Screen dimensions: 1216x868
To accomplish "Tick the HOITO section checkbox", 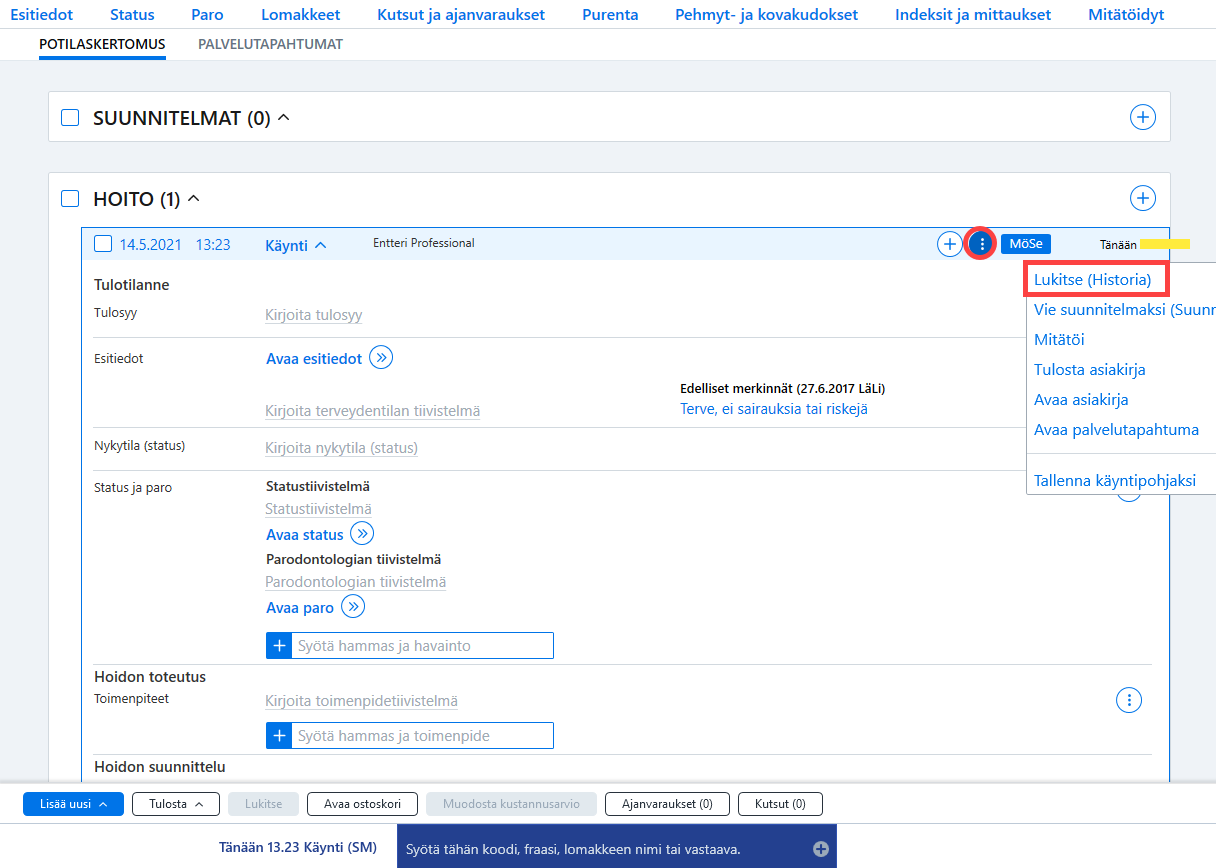I will click(70, 199).
